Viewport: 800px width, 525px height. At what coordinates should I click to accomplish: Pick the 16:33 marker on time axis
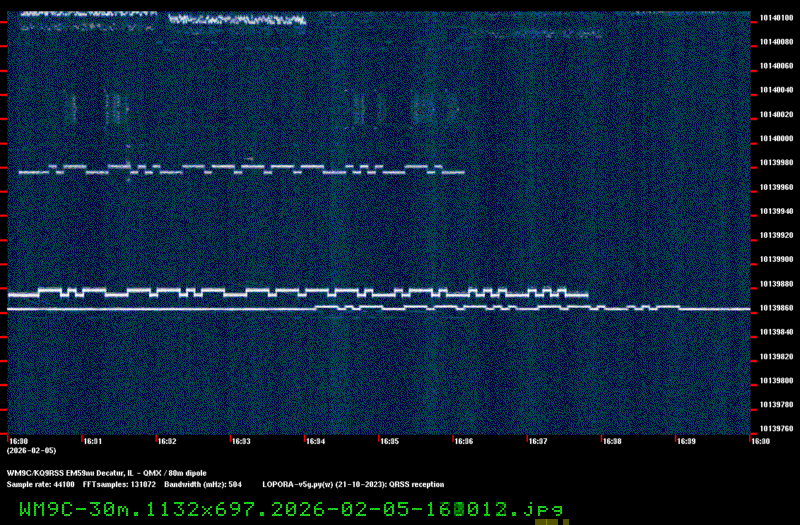click(x=241, y=441)
